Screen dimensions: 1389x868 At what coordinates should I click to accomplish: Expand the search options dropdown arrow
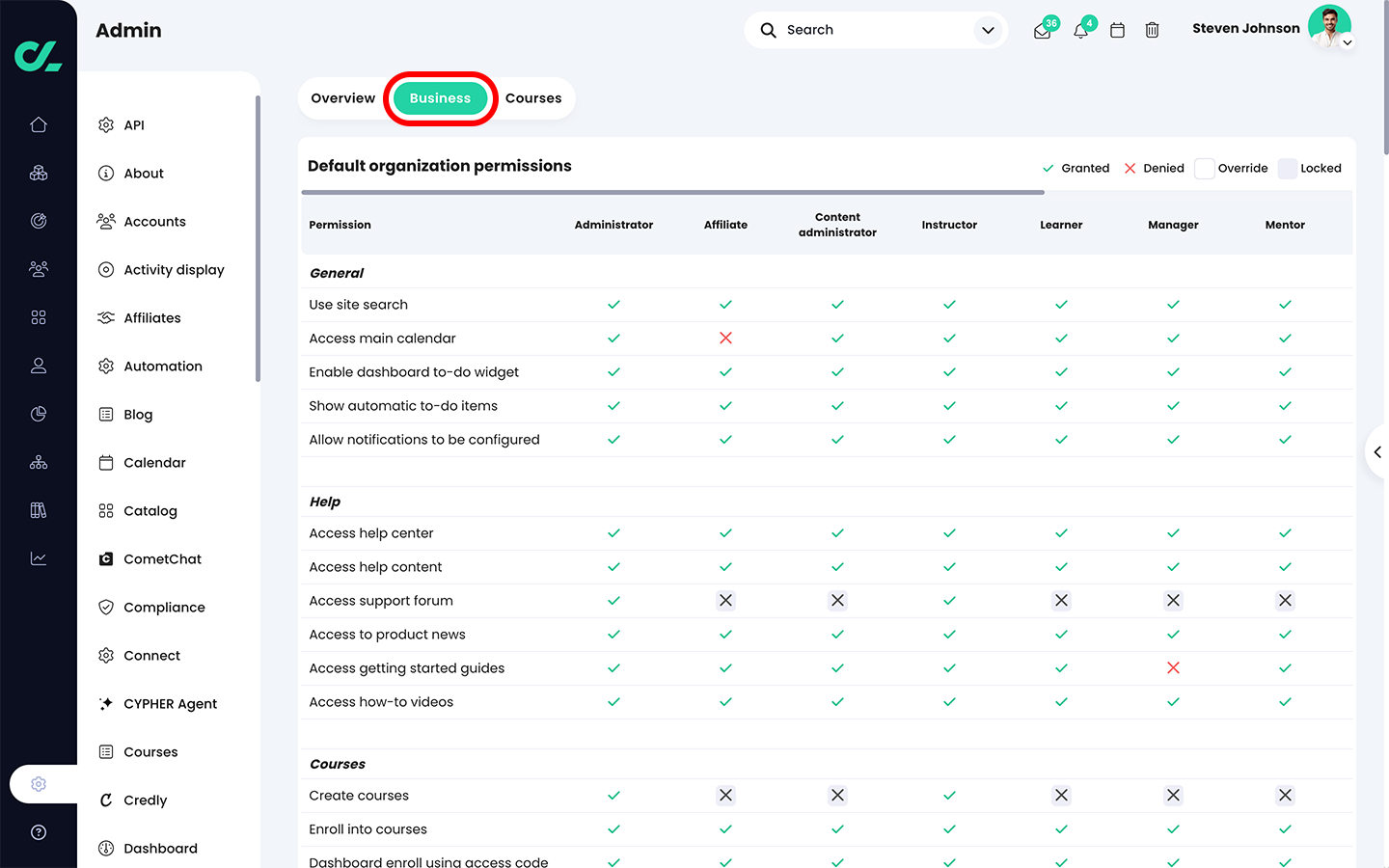tap(988, 30)
